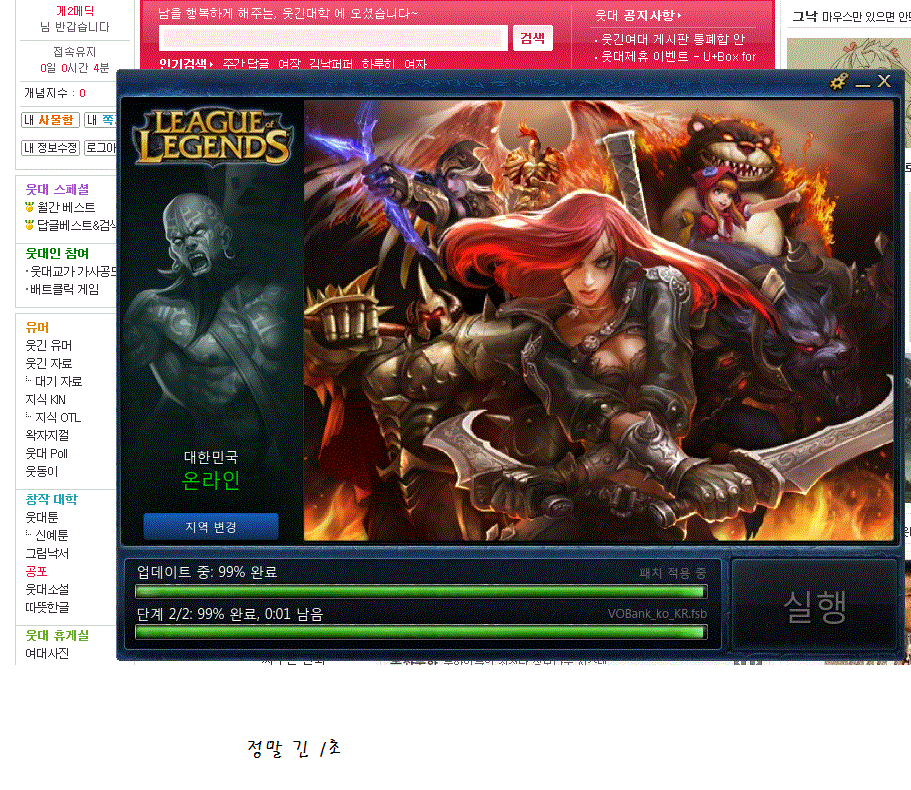Click the 검색 search button on the website

click(x=532, y=38)
